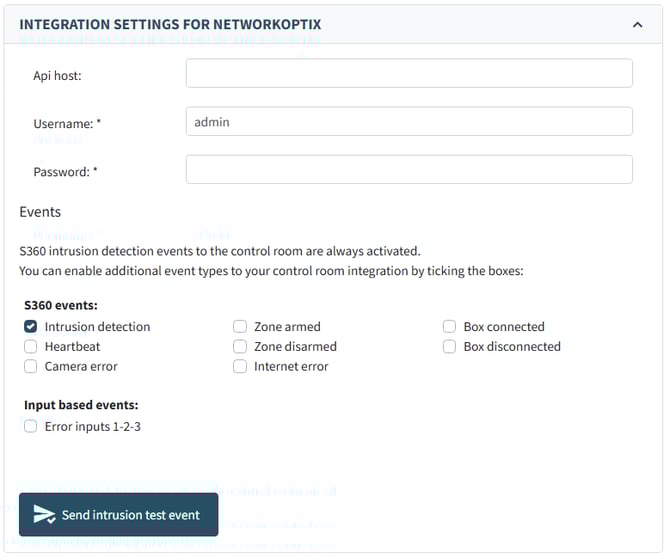Screen dimensions: 670x558
Task: Click the Api host input field
Action: [x=409, y=74]
